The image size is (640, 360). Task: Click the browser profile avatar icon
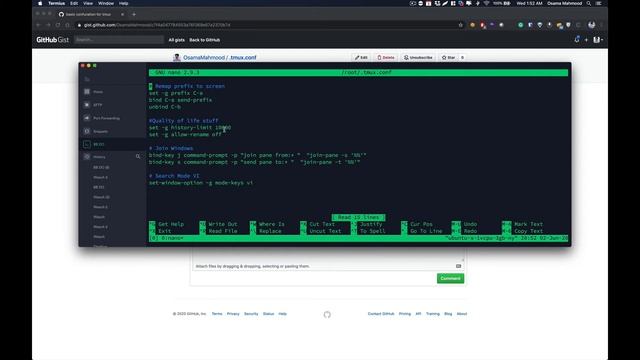[591, 25]
